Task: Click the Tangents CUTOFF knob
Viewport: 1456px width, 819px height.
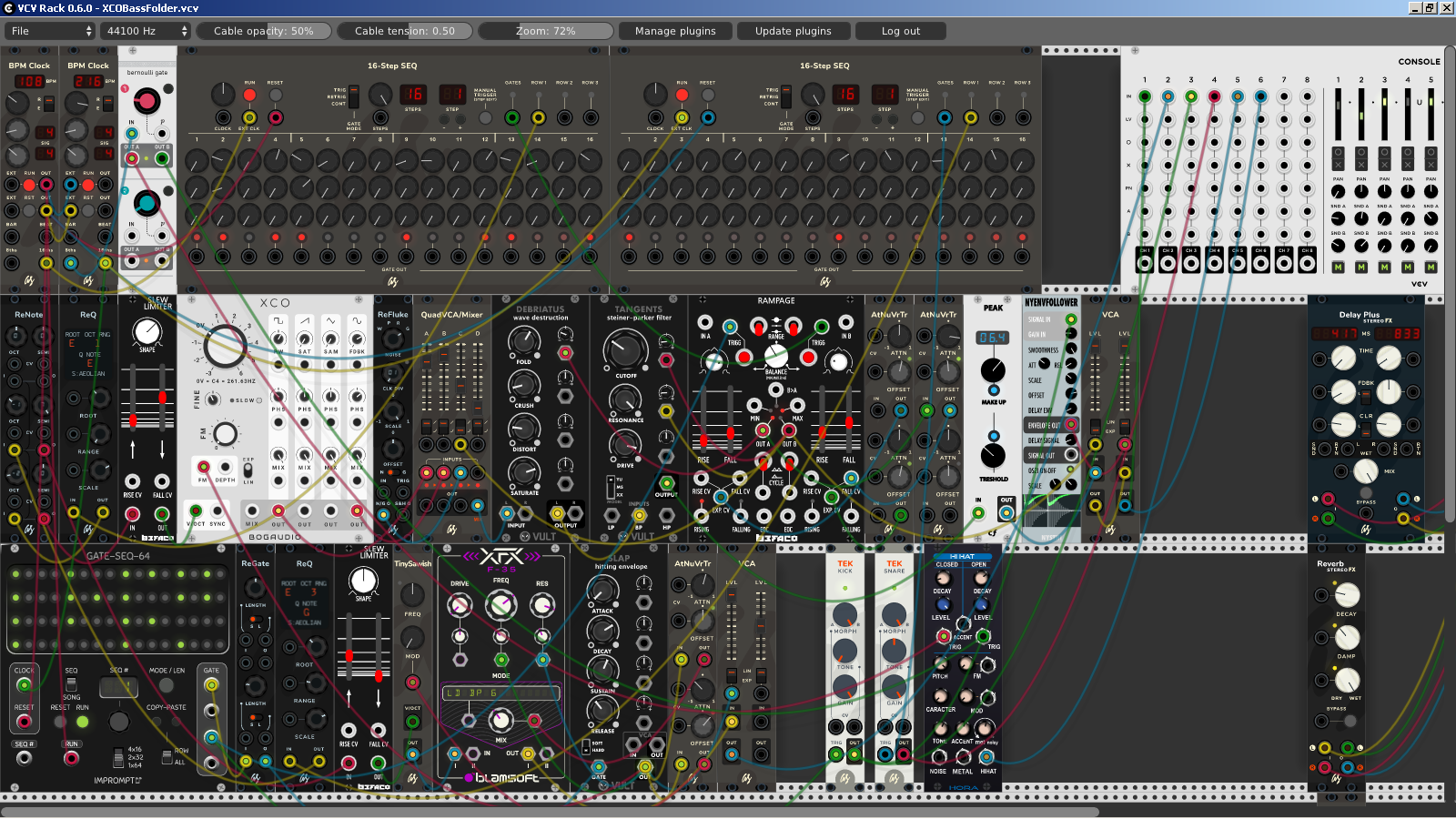Action: [626, 350]
